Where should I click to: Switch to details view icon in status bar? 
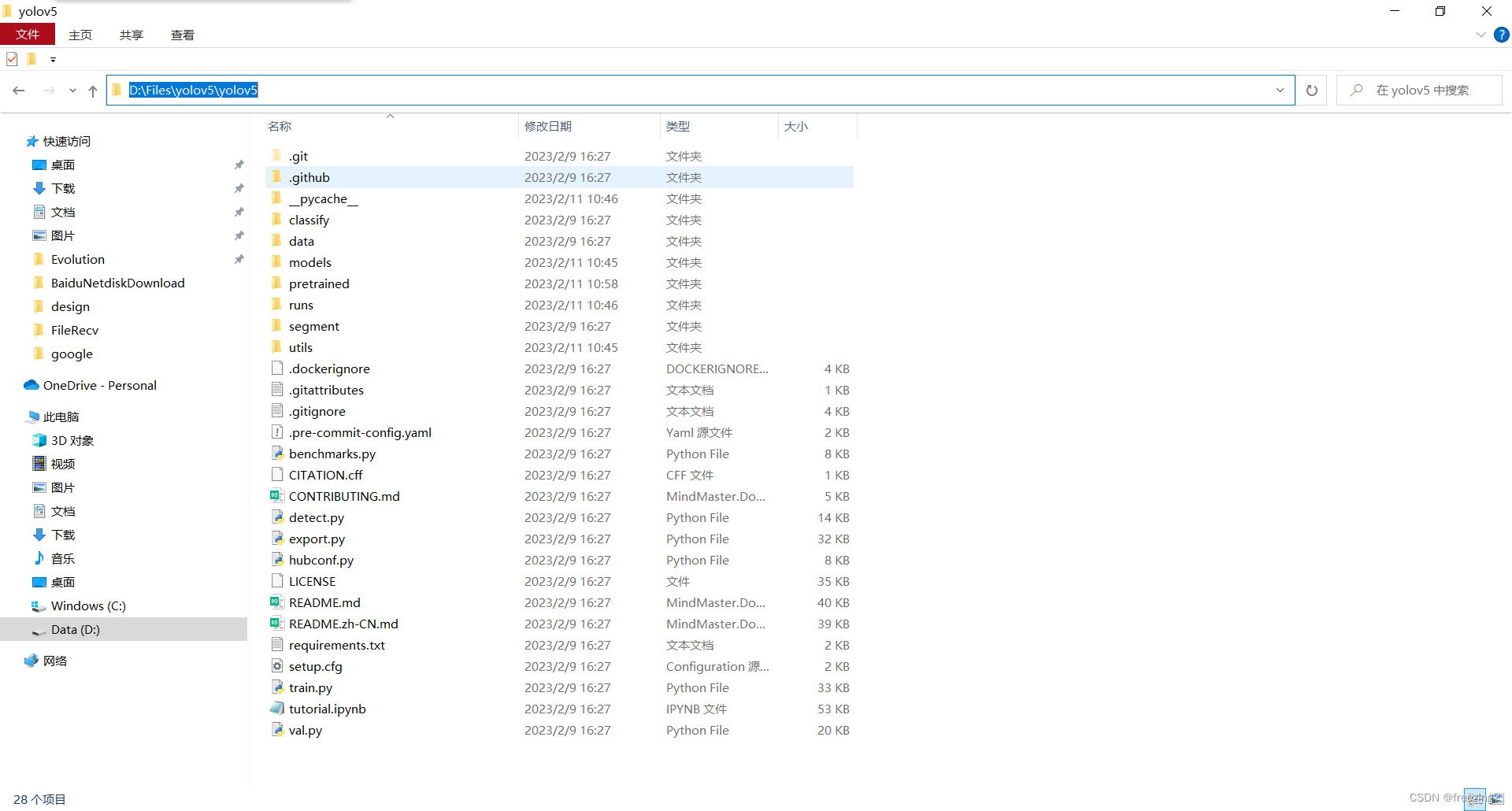pyautogui.click(x=1475, y=799)
